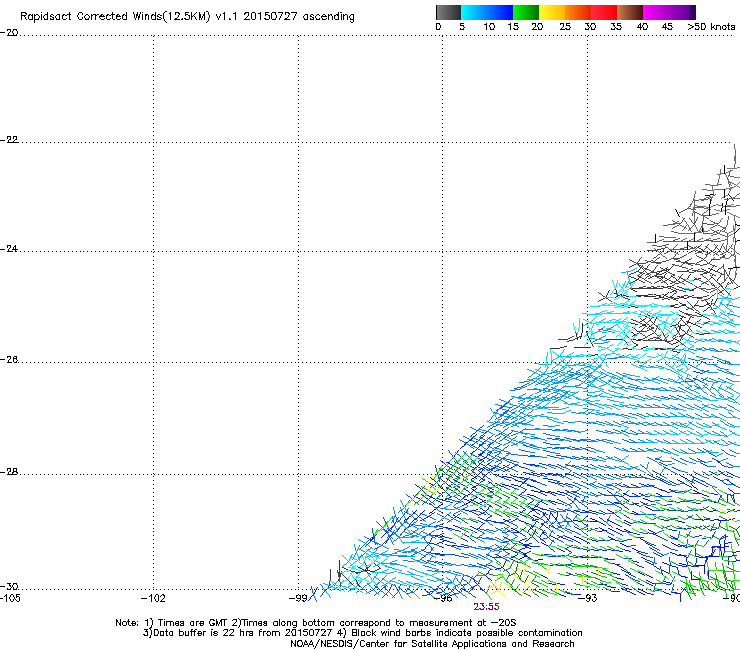Click the '>50 knots' legend label
The image size is (740, 650).
711,27
